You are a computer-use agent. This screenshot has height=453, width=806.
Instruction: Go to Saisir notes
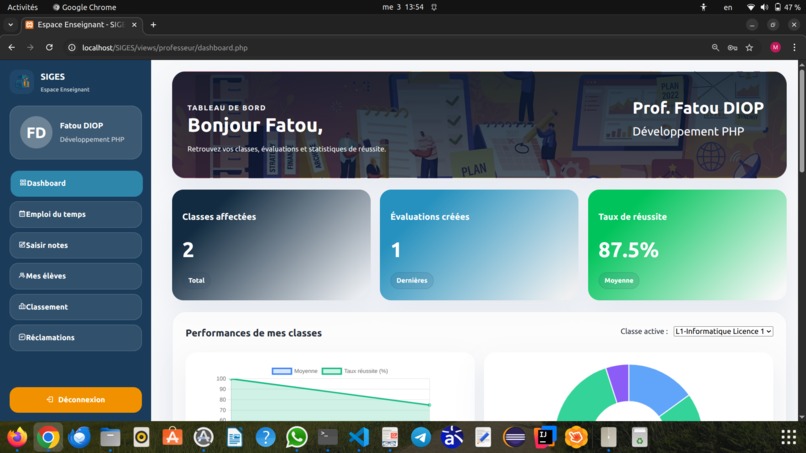tap(76, 245)
